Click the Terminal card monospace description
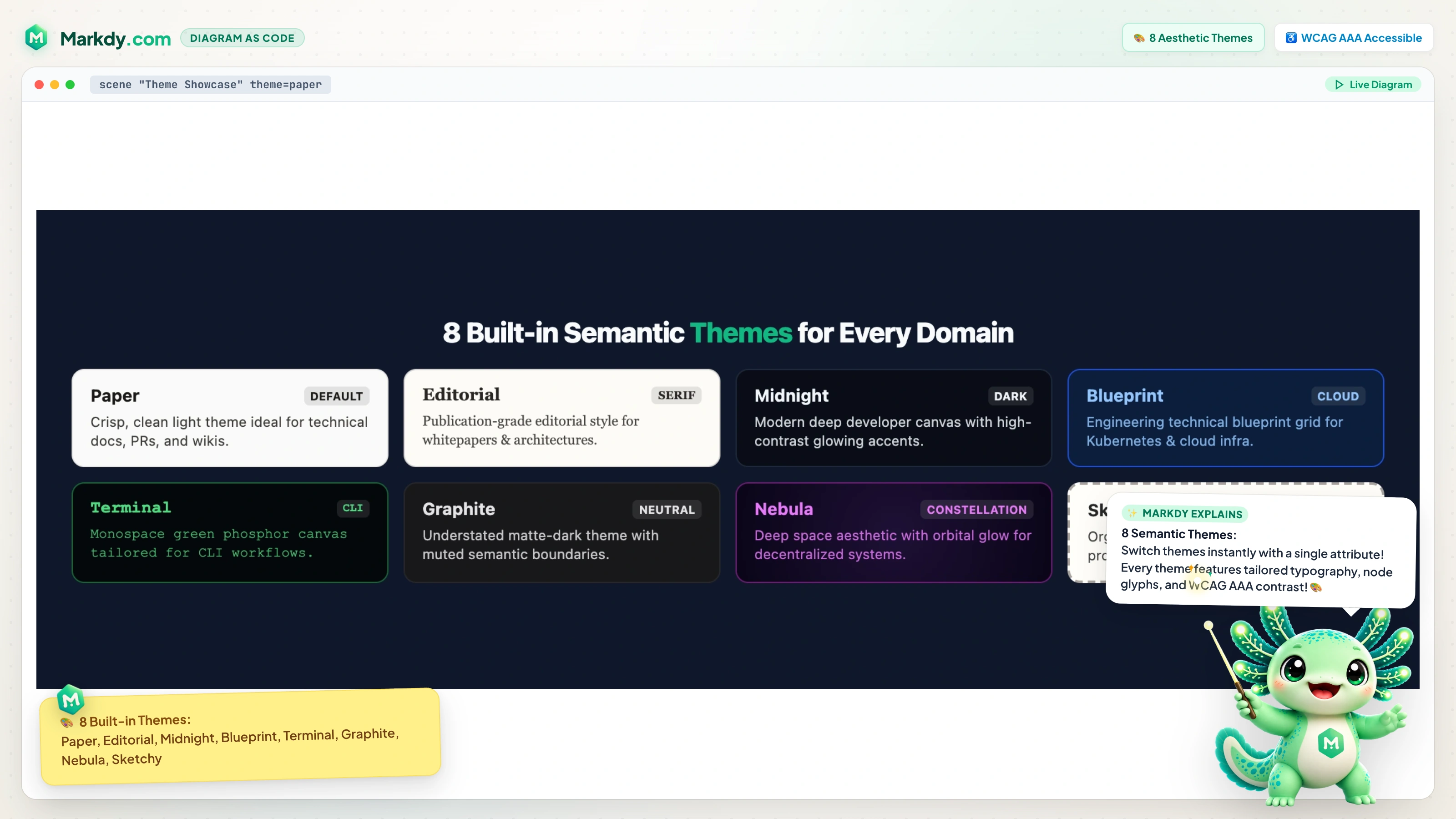Image resolution: width=1456 pixels, height=819 pixels. [218, 543]
